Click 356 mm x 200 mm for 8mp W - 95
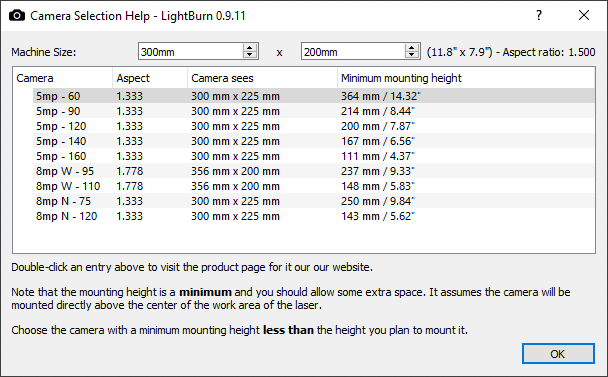The width and height of the screenshot is (608, 377). 235,171
